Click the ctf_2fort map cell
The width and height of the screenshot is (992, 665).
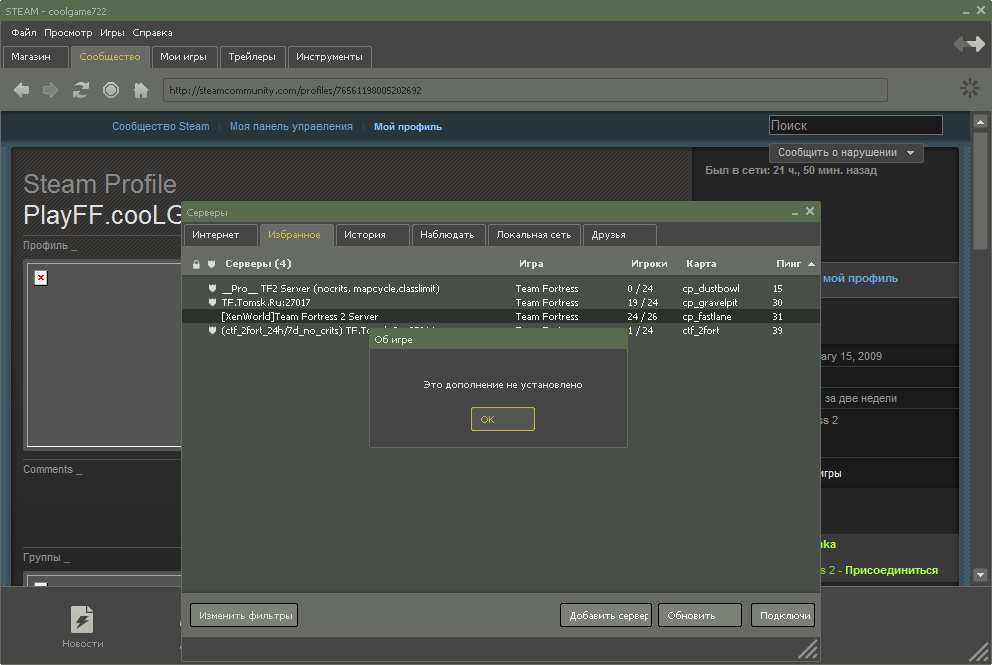coord(700,330)
